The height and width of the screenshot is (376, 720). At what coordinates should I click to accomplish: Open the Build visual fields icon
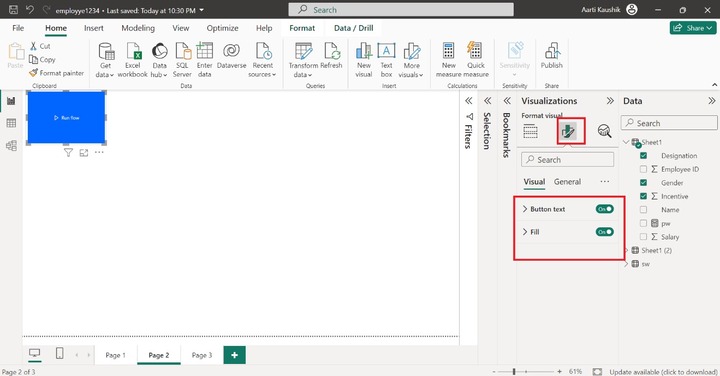point(530,131)
